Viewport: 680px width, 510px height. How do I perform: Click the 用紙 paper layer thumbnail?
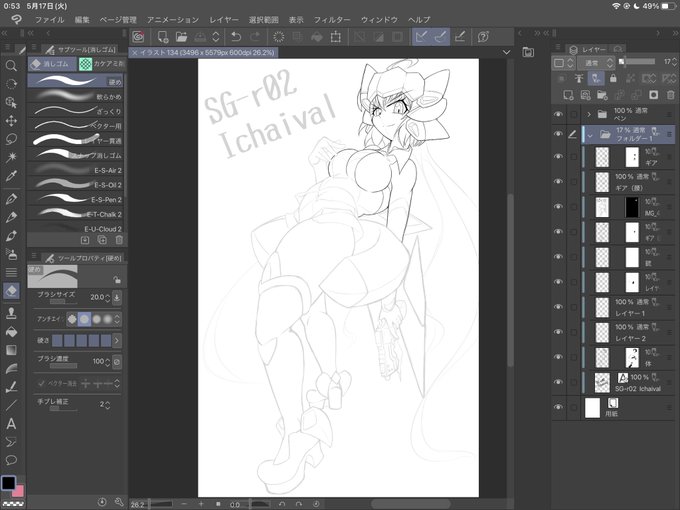point(592,408)
